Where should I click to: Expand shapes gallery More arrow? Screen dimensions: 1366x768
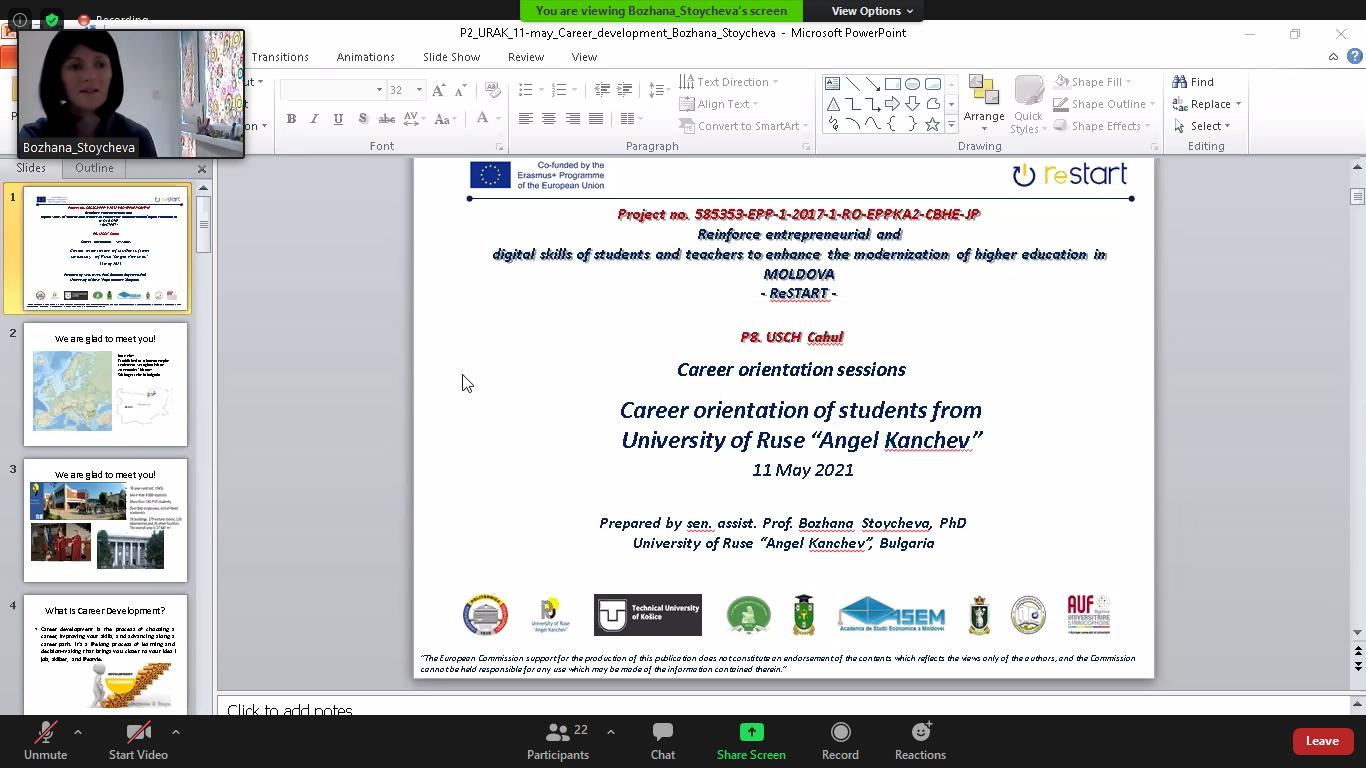(951, 125)
